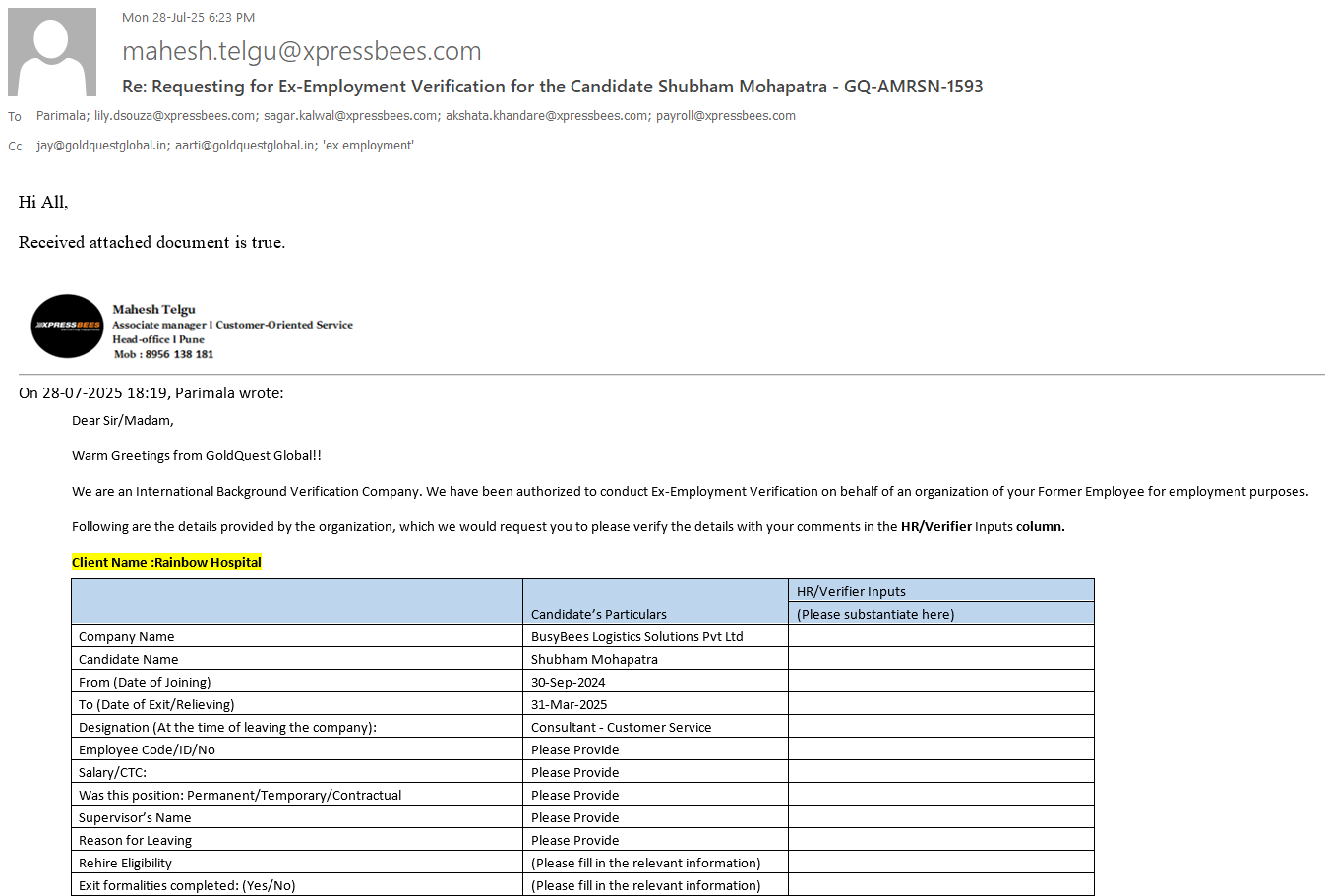Click the HR/Verifier Inputs cell for Company Name

940,636
